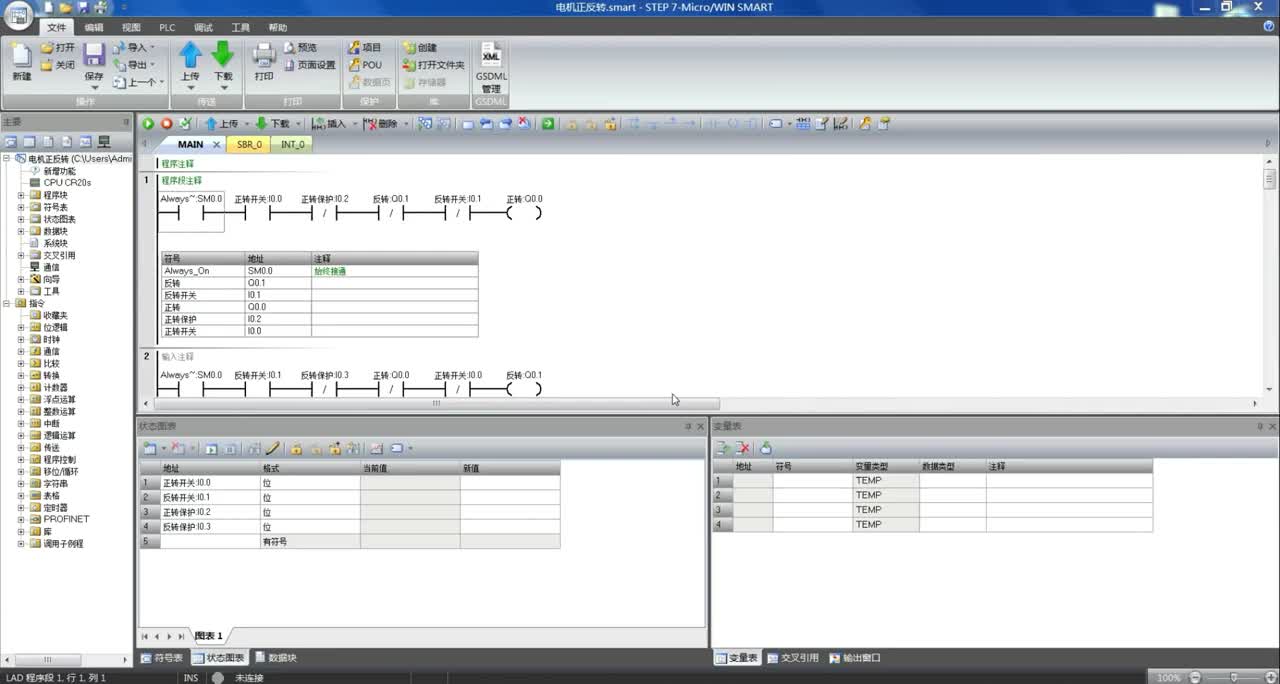The image size is (1280, 684).
Task: Switch to the 输出窗口 bottom tab
Action: [855, 658]
